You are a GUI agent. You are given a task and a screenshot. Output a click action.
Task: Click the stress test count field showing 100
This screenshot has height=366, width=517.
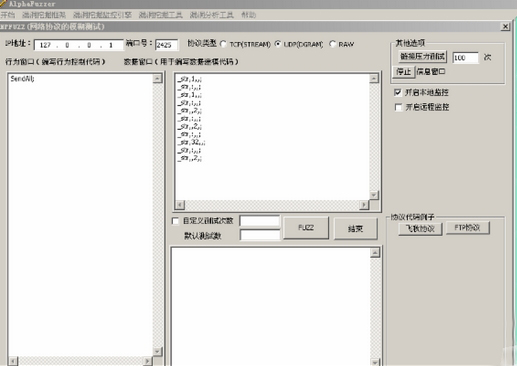pyautogui.click(x=465, y=58)
